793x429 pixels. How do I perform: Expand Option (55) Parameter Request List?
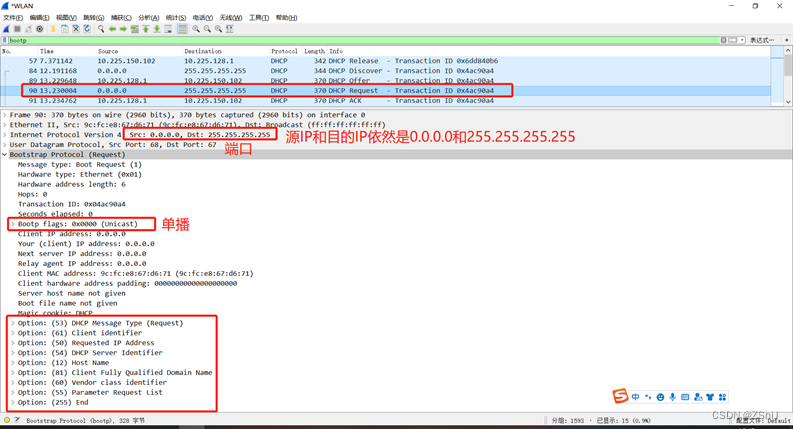(13, 392)
